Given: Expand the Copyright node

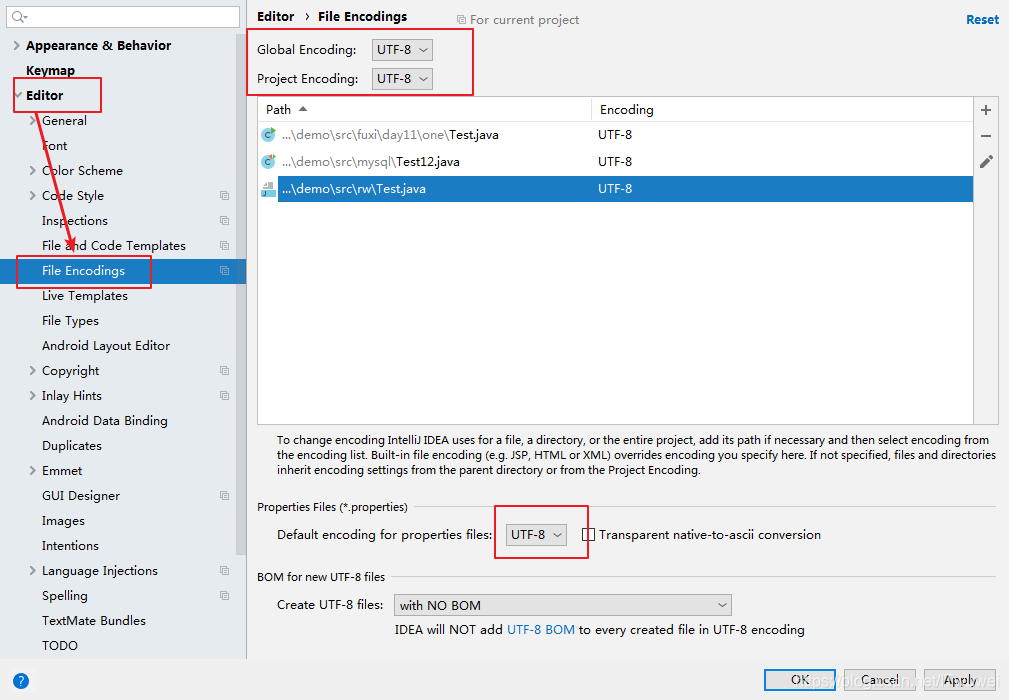Looking at the screenshot, I should click(32, 371).
